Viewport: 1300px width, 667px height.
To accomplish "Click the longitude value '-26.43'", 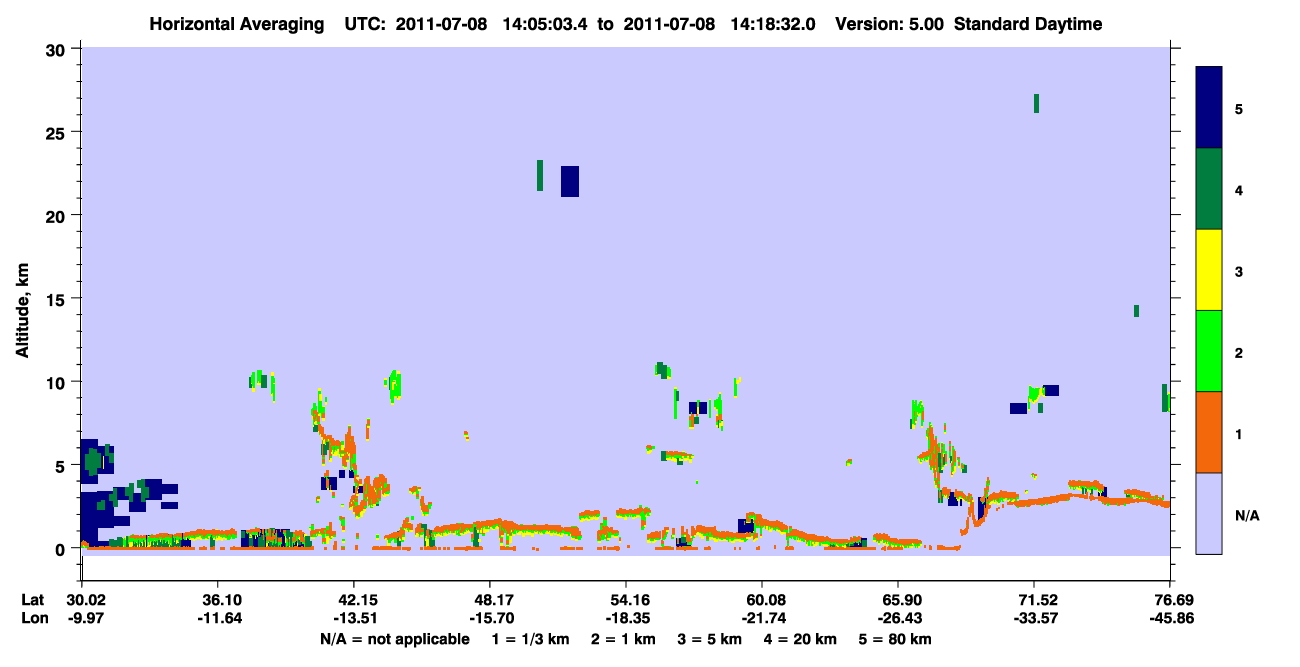I will pyautogui.click(x=898, y=618).
